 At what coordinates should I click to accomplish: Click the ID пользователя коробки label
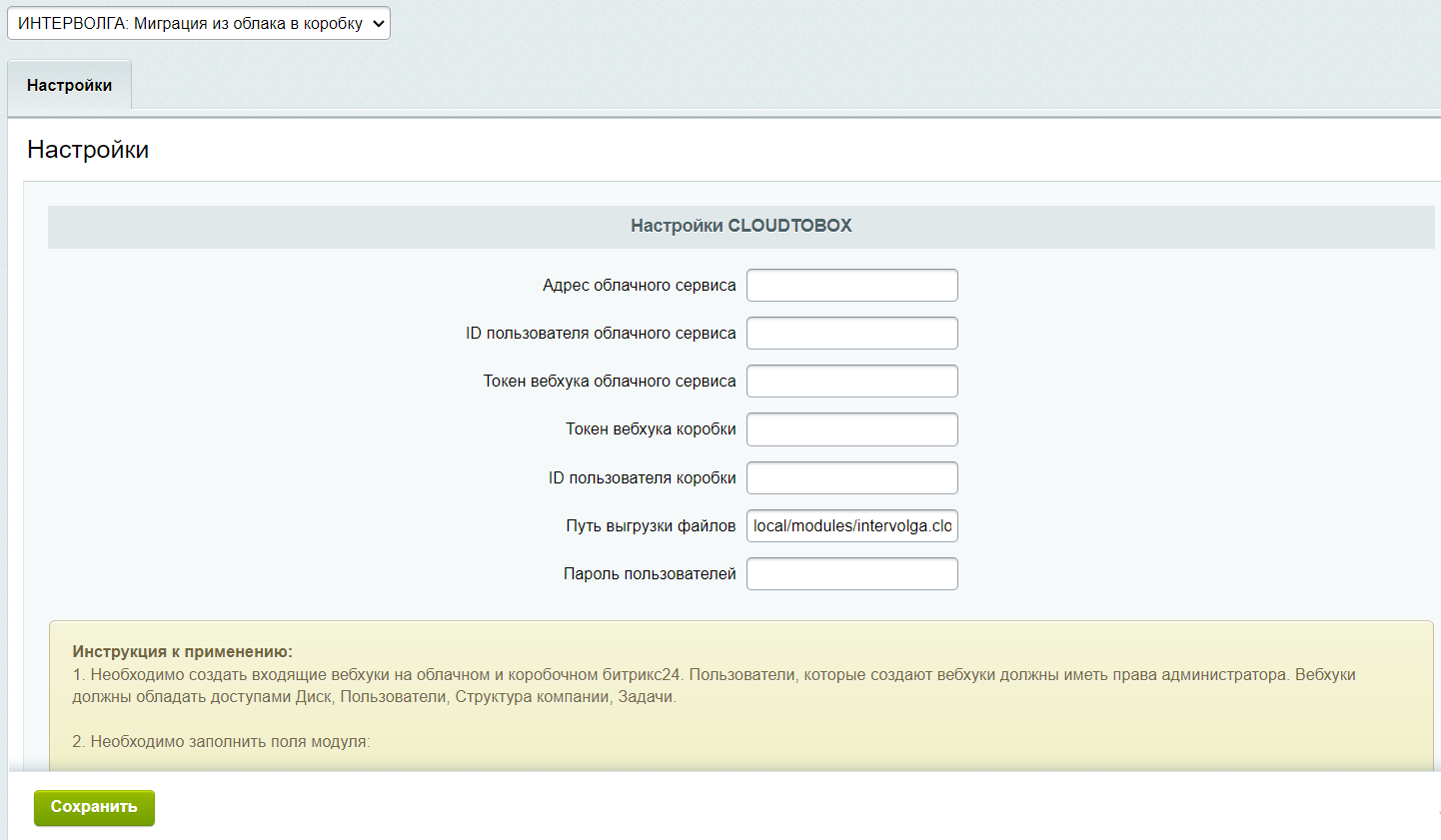(x=642, y=478)
